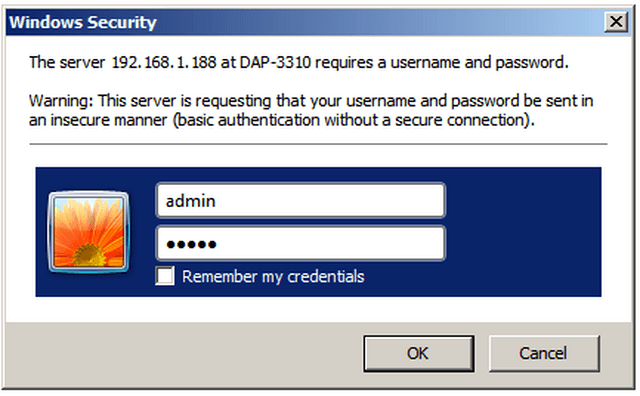
Task: Click the word Warning in the message
Action: [x=61, y=101]
